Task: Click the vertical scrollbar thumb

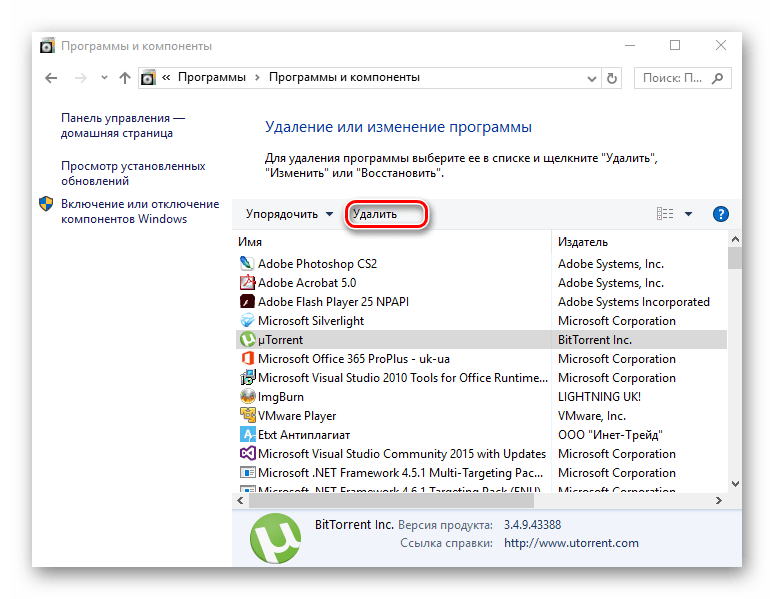Action: (735, 258)
